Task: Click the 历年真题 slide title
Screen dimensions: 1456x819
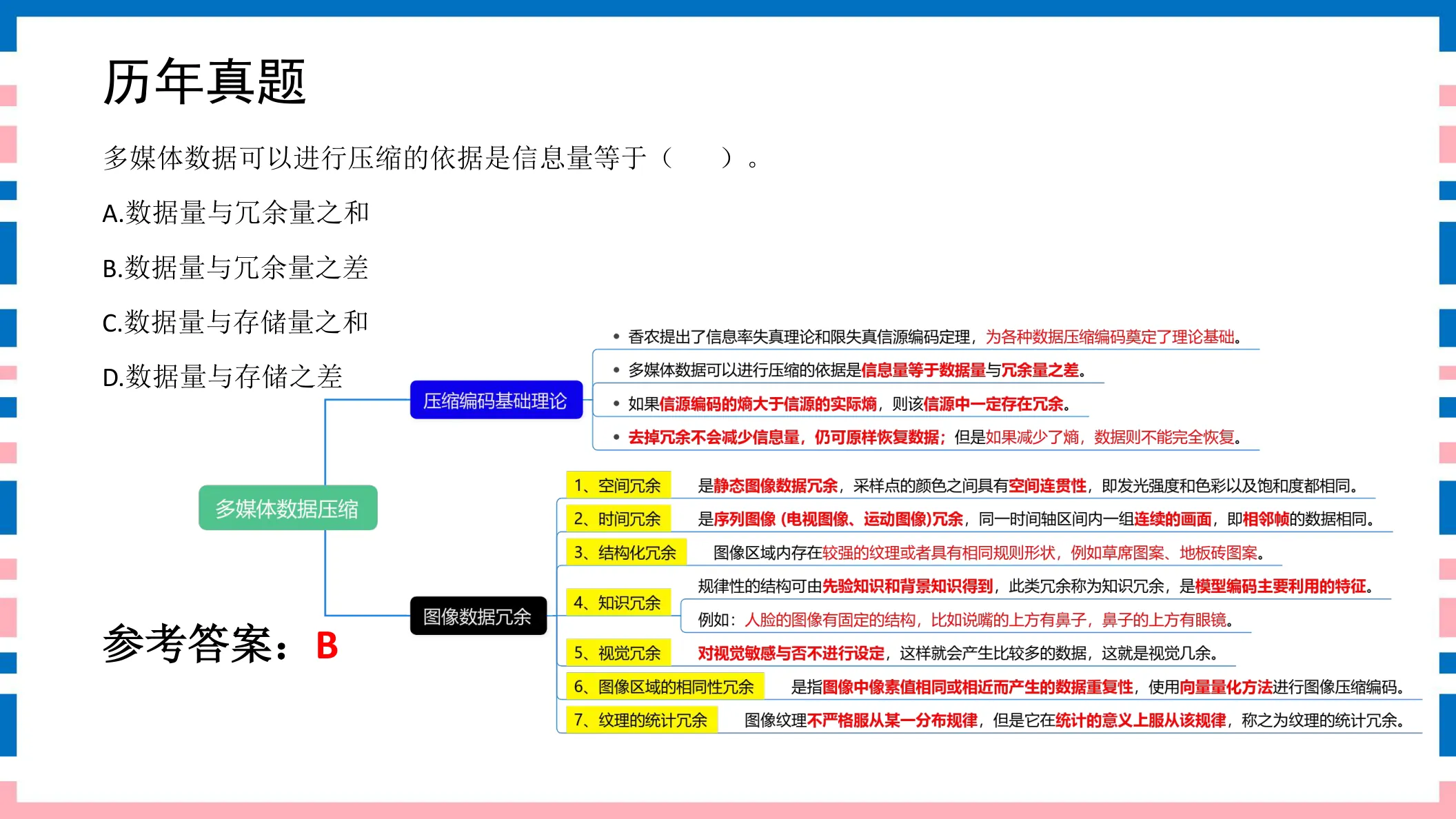Action: pos(205,82)
